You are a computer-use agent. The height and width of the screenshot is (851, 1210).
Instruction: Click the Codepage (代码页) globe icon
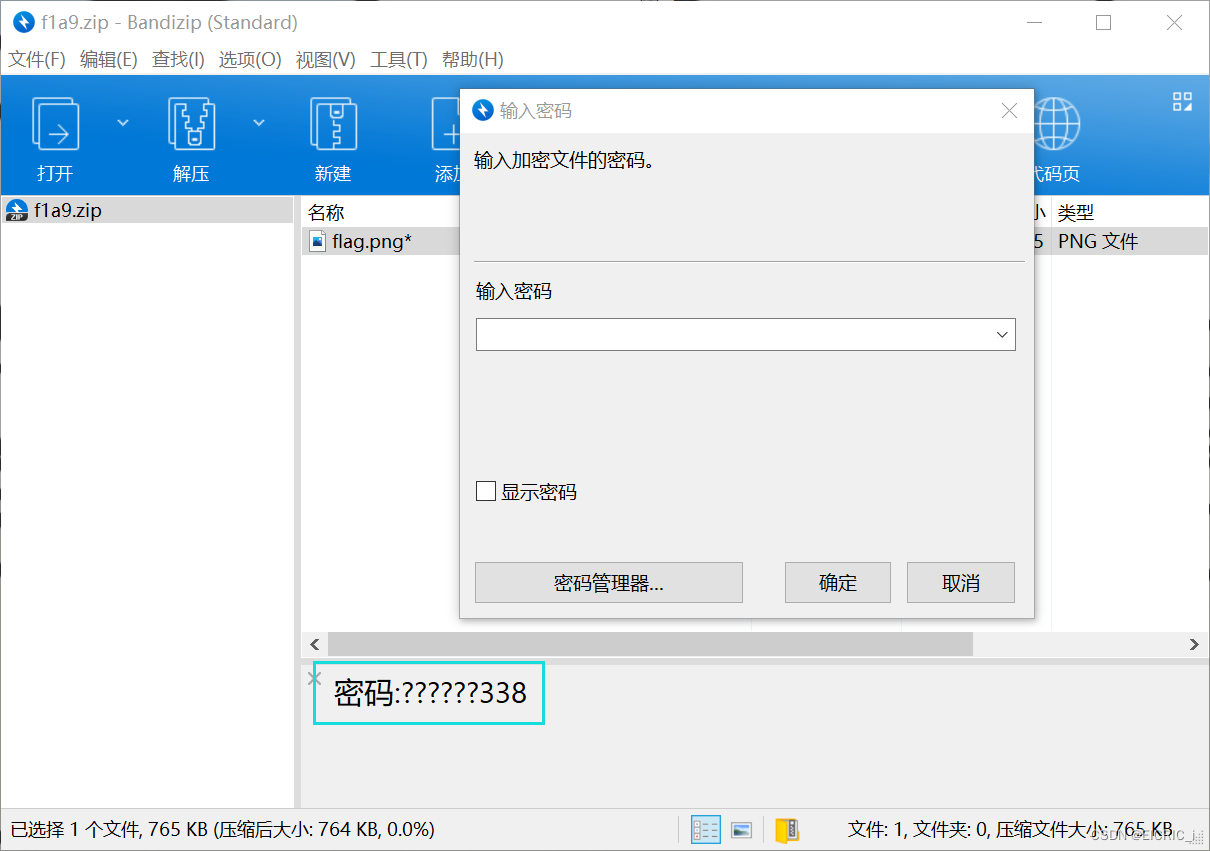(1057, 124)
